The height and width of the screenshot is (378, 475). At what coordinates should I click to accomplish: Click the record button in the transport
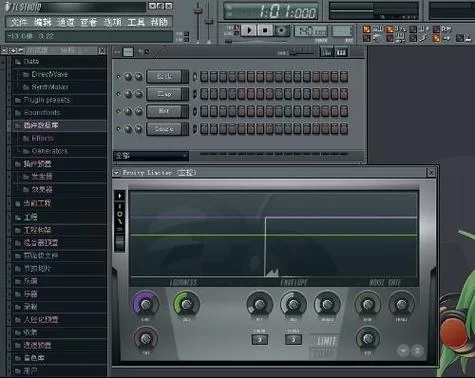(281, 31)
